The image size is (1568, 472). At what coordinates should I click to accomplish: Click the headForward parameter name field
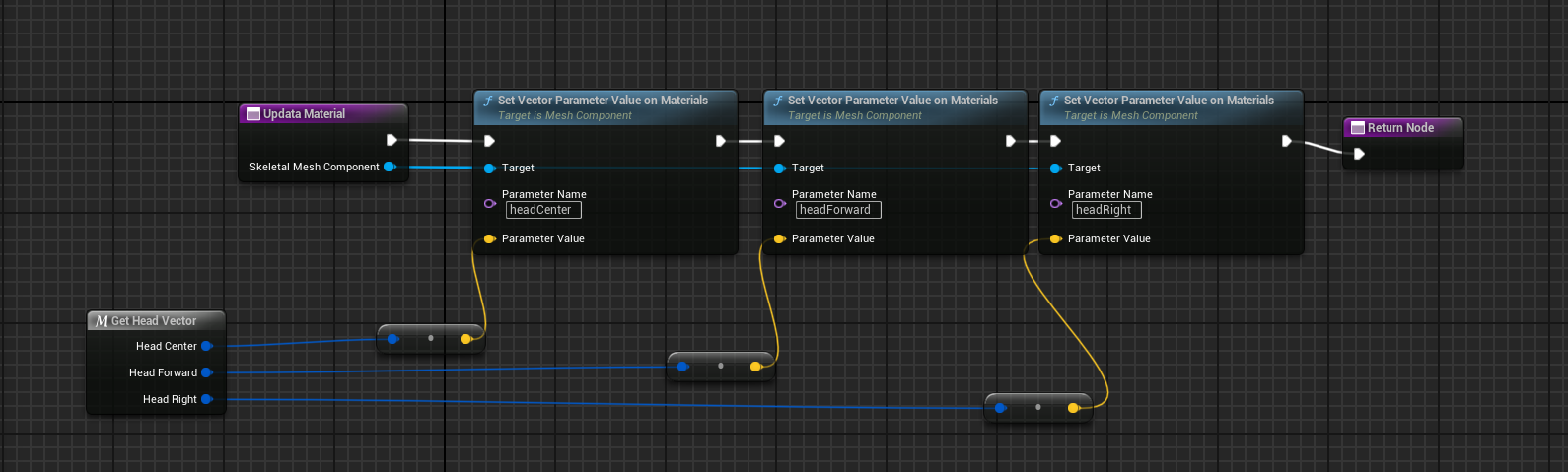837,210
